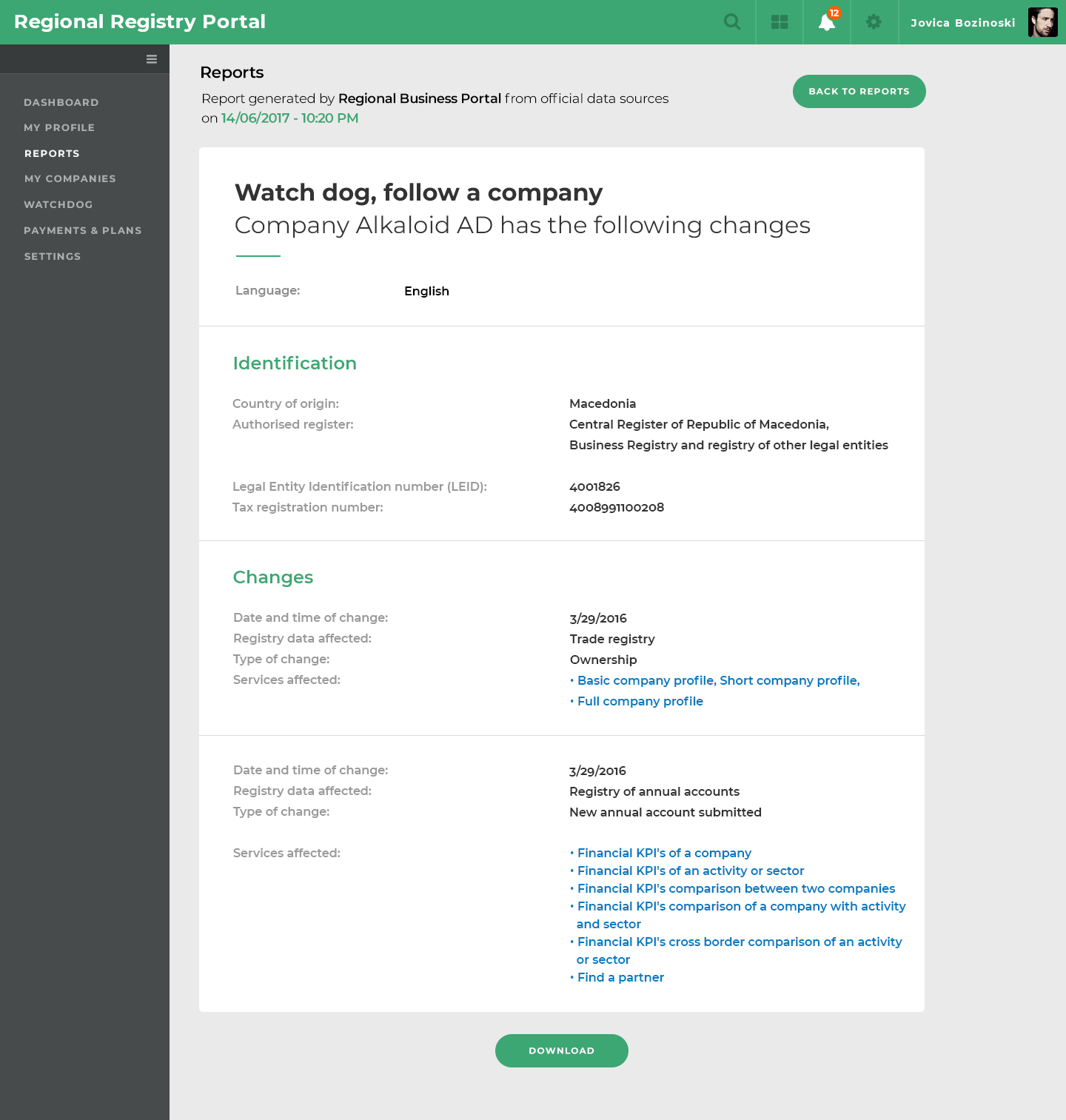This screenshot has width=1066, height=1120.
Task: Navigate to Watchdog in sidebar
Action: point(58,204)
